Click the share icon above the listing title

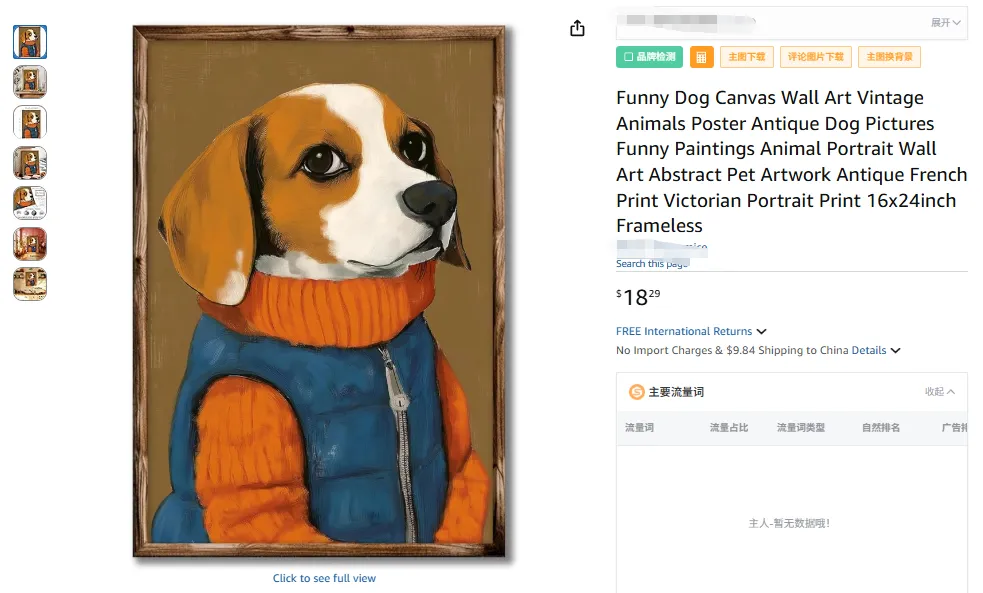coord(577,28)
